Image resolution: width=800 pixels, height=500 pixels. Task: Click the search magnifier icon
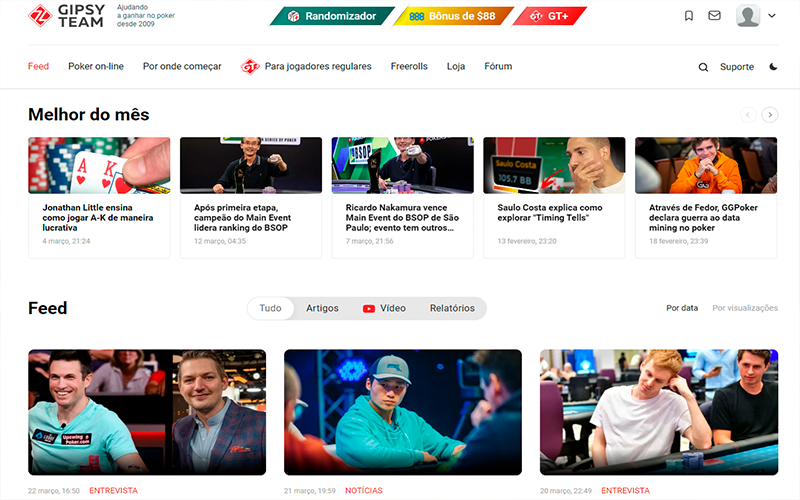click(x=703, y=67)
